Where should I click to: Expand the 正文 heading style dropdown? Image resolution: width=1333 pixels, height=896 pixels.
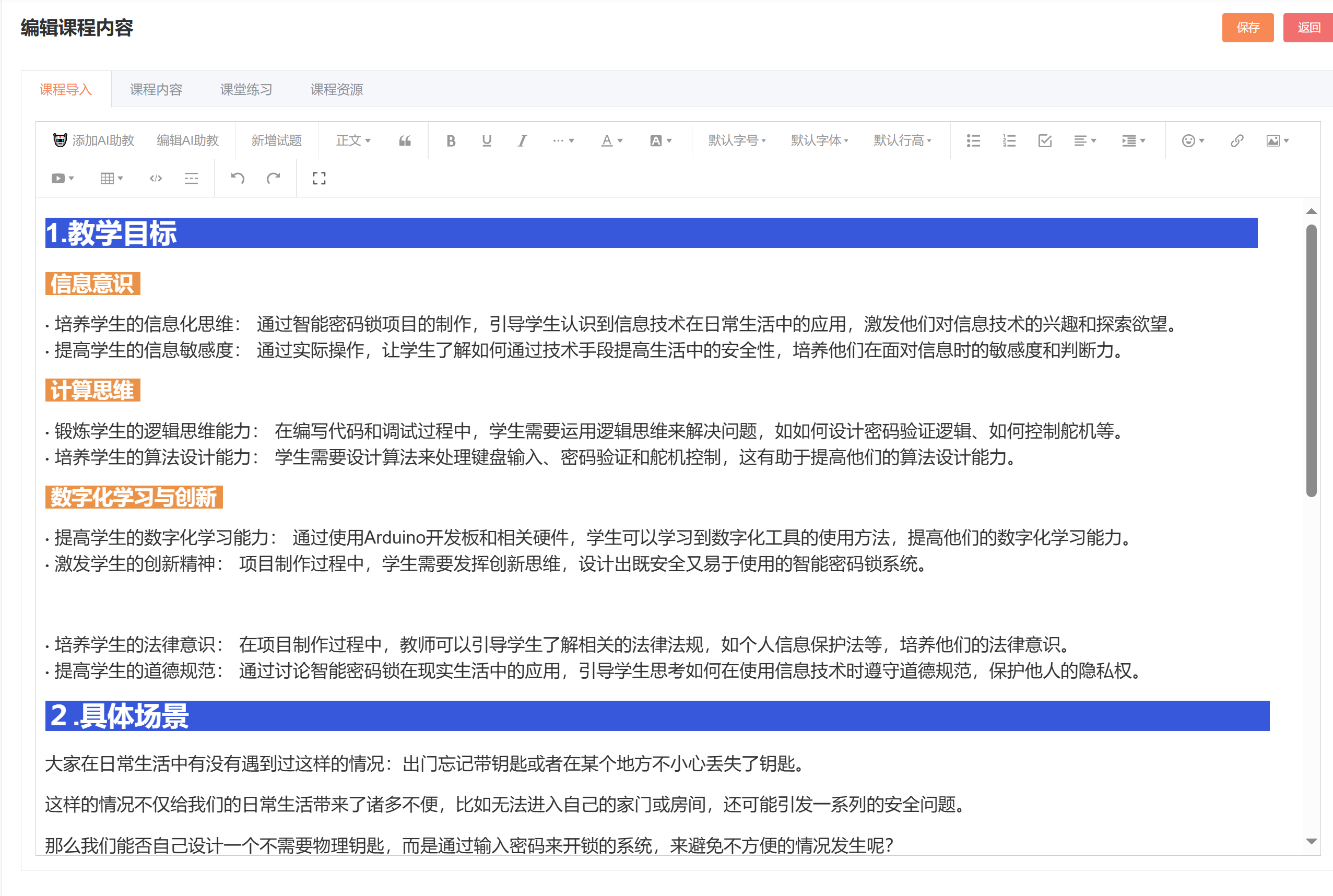[353, 140]
